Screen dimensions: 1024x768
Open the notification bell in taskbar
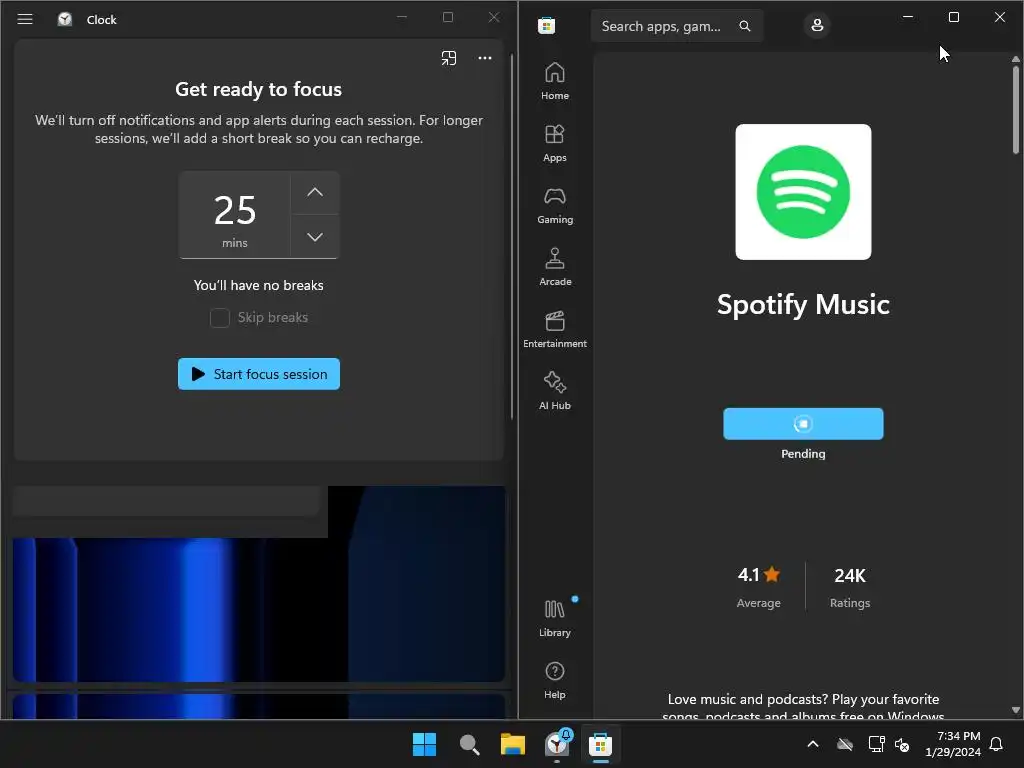[x=996, y=744]
